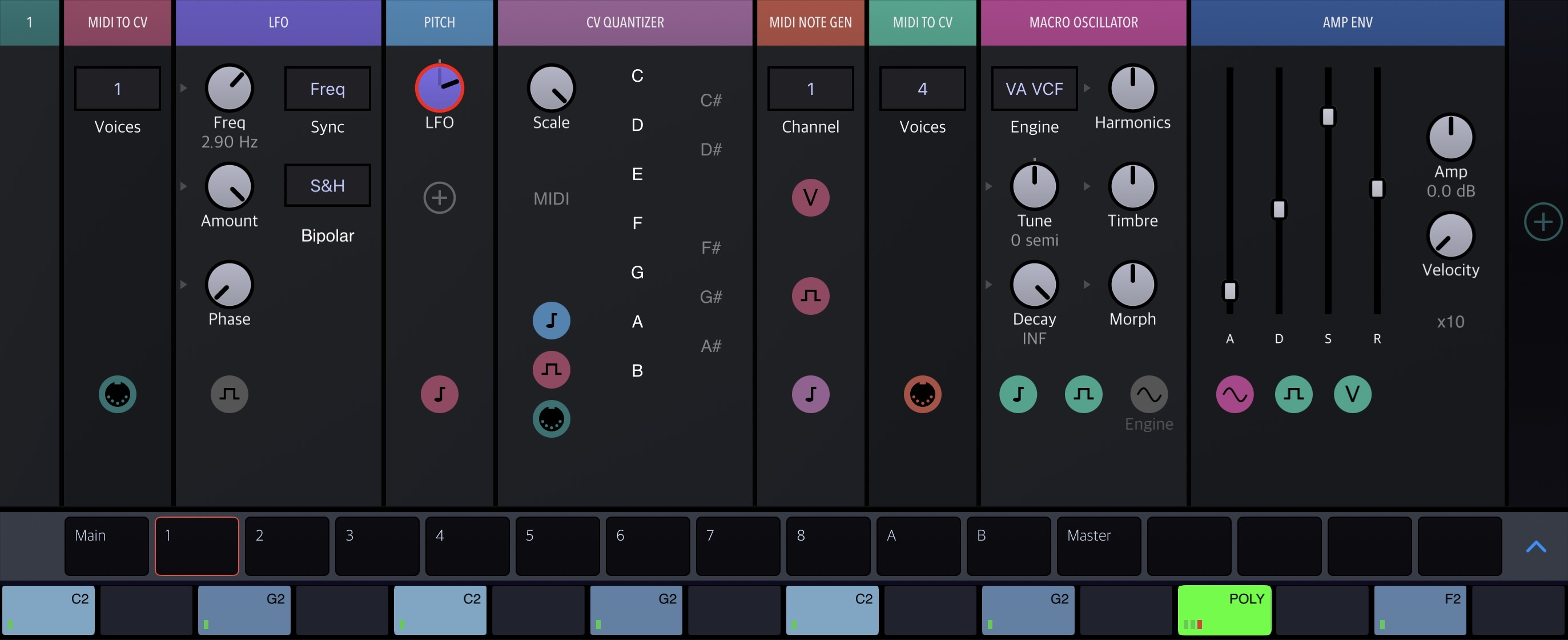This screenshot has width=1568, height=640.
Task: Toggle note A# in the quantizer scale
Action: pyautogui.click(x=711, y=346)
